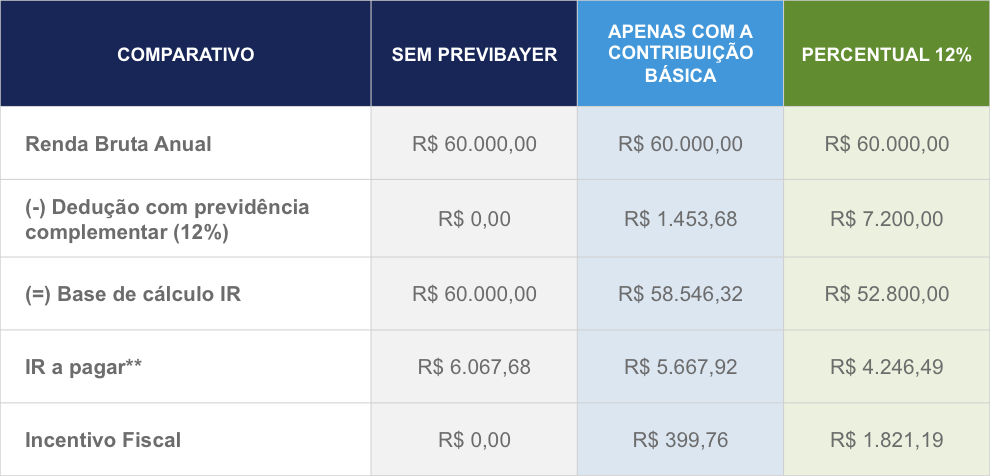Click the Incentivo Fiscal row label
The width and height of the screenshot is (990, 476).
click(x=103, y=439)
